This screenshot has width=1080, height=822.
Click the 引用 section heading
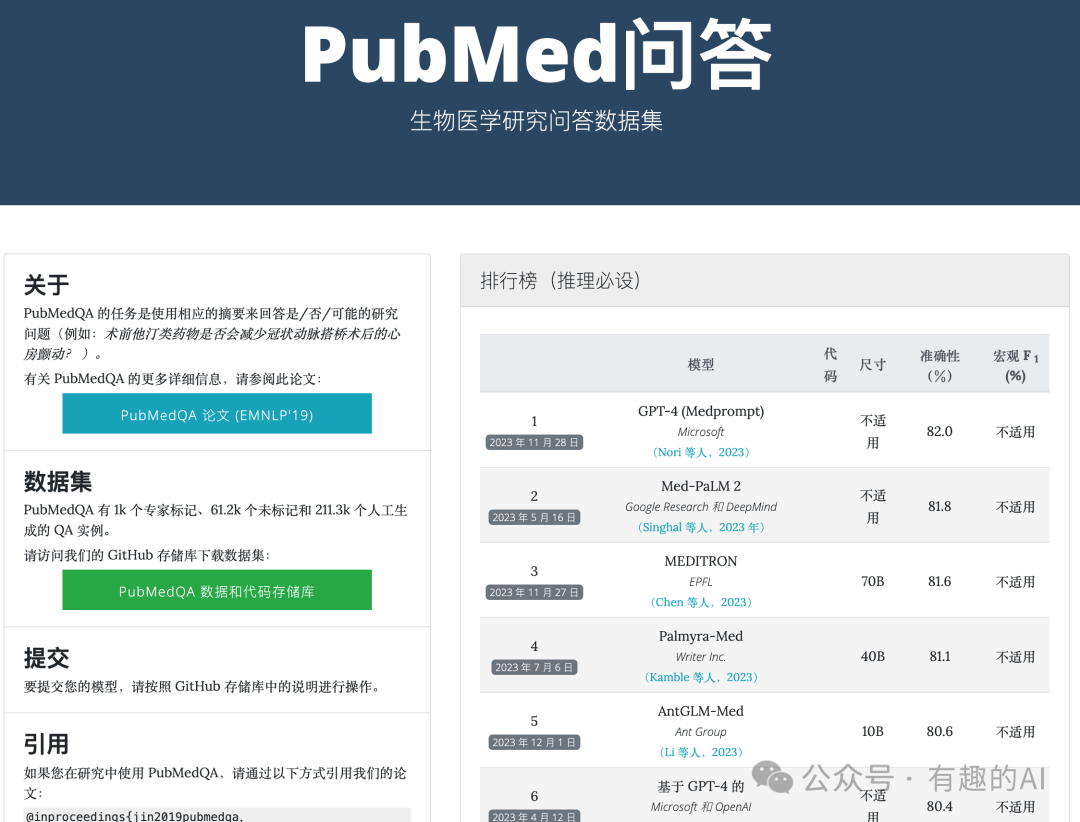click(x=46, y=744)
